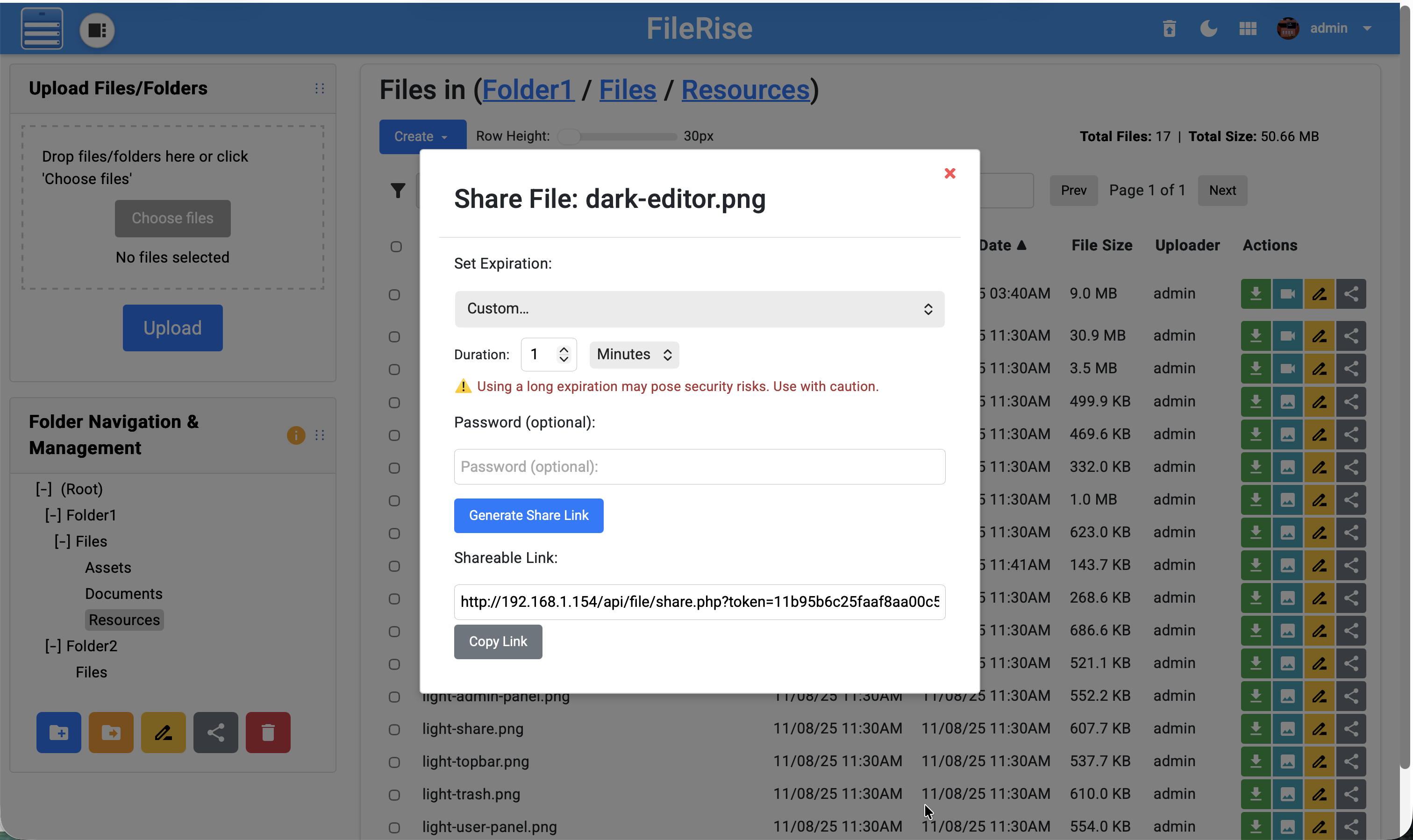Click the Row Height slider
The image size is (1413, 840).
[617, 136]
